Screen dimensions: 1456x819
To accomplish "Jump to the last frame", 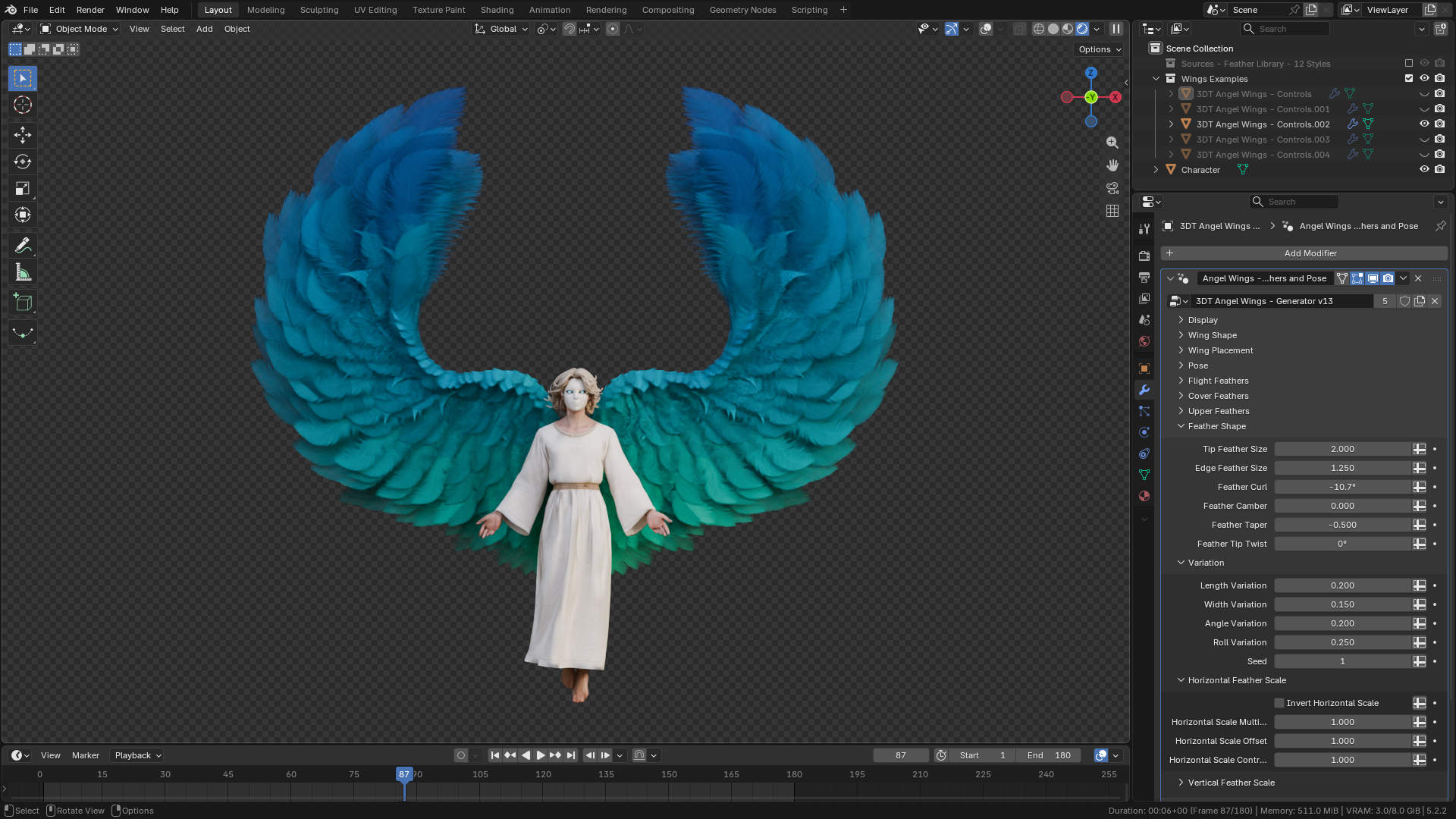I will coord(571,755).
